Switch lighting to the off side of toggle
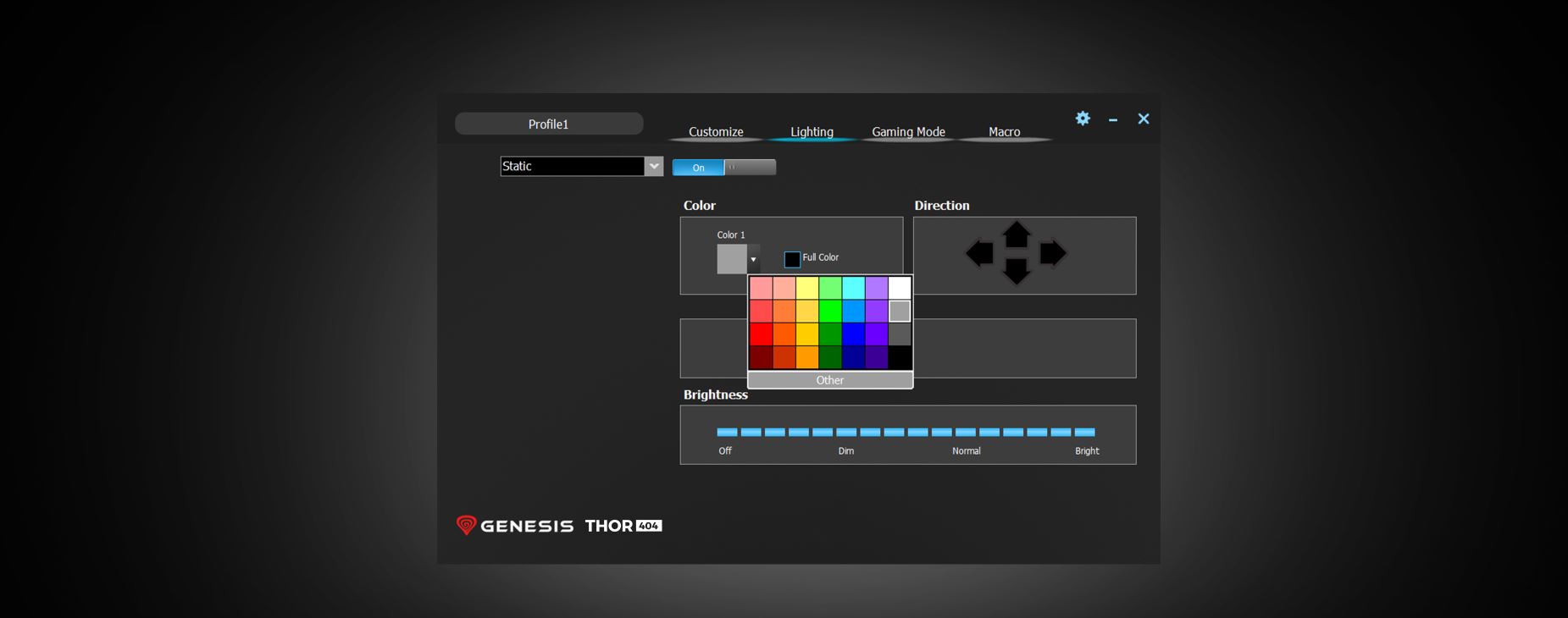Image resolution: width=1568 pixels, height=618 pixels. pyautogui.click(x=751, y=168)
